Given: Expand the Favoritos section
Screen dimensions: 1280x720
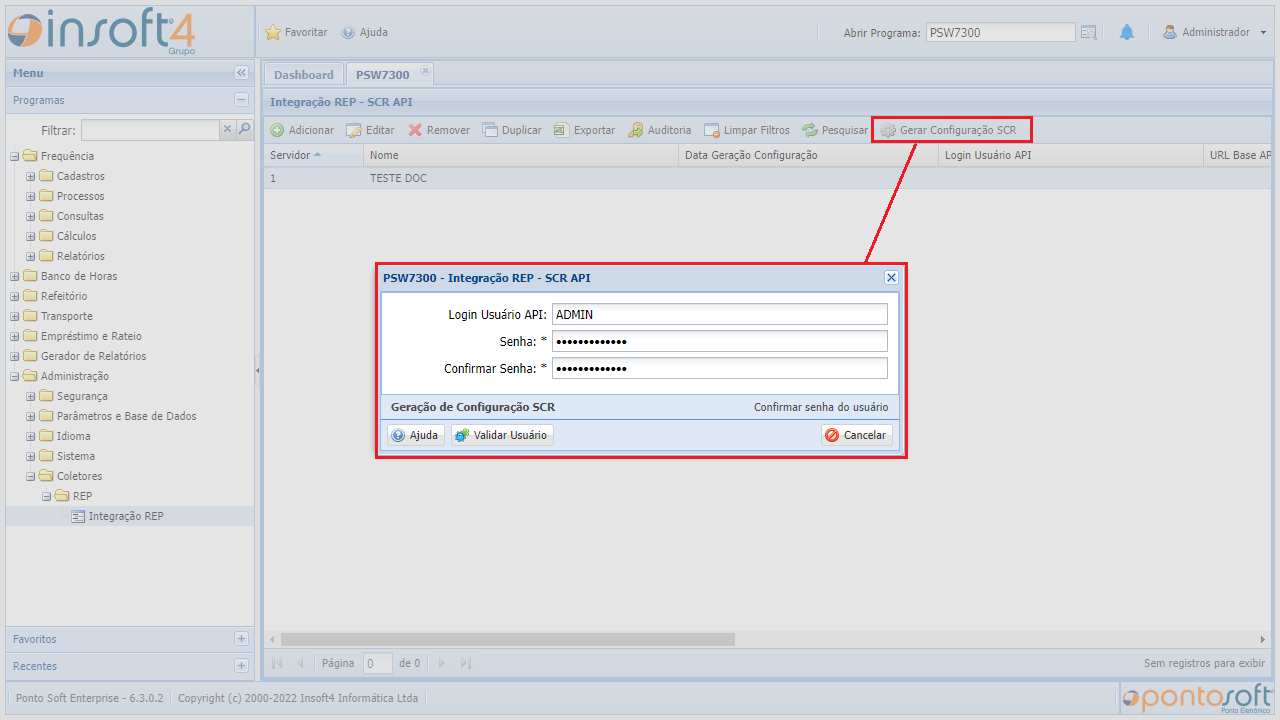Looking at the screenshot, I should pos(241,638).
